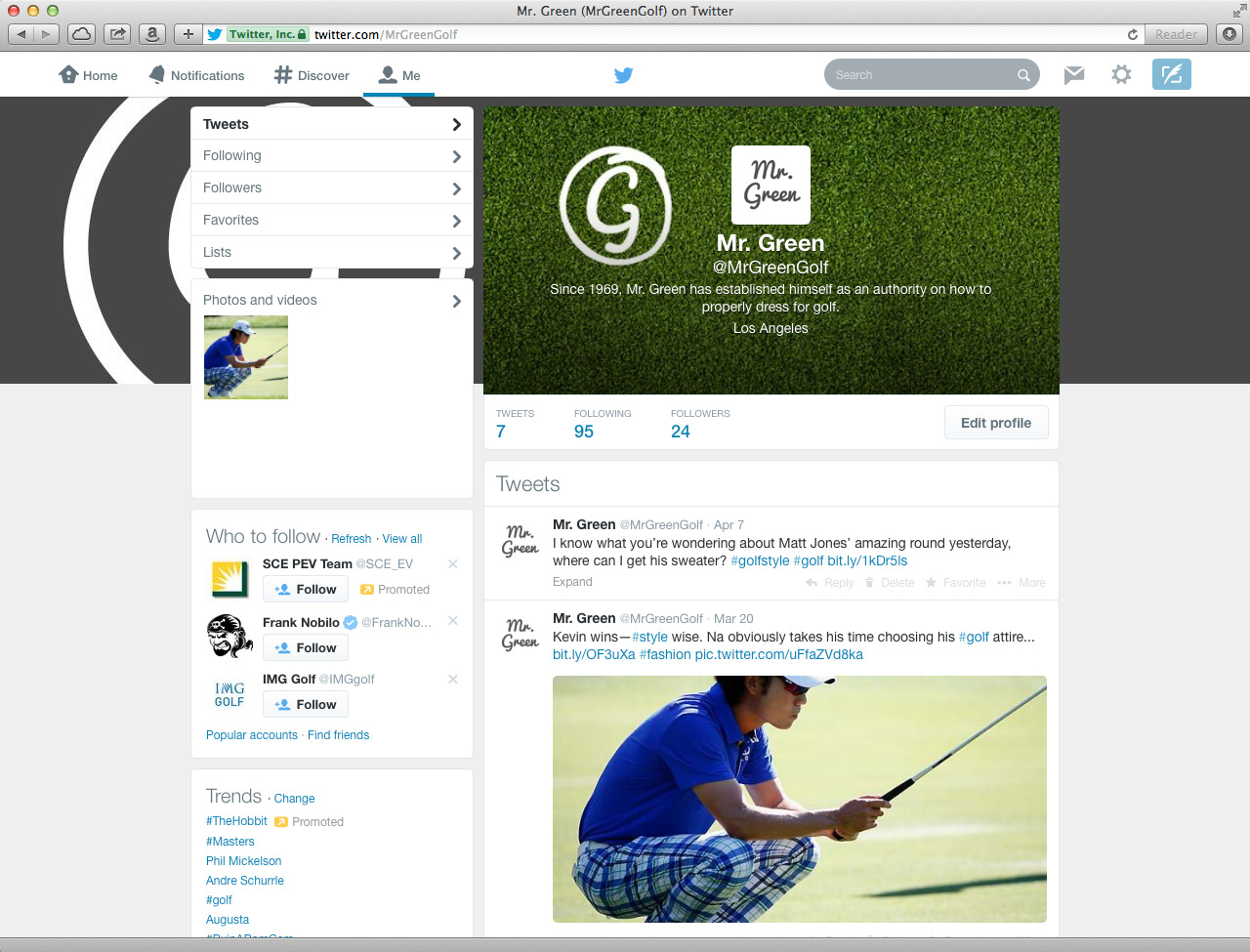Open the bit.ly/1kDr5ls link
The height and width of the screenshot is (952, 1250).
(867, 560)
